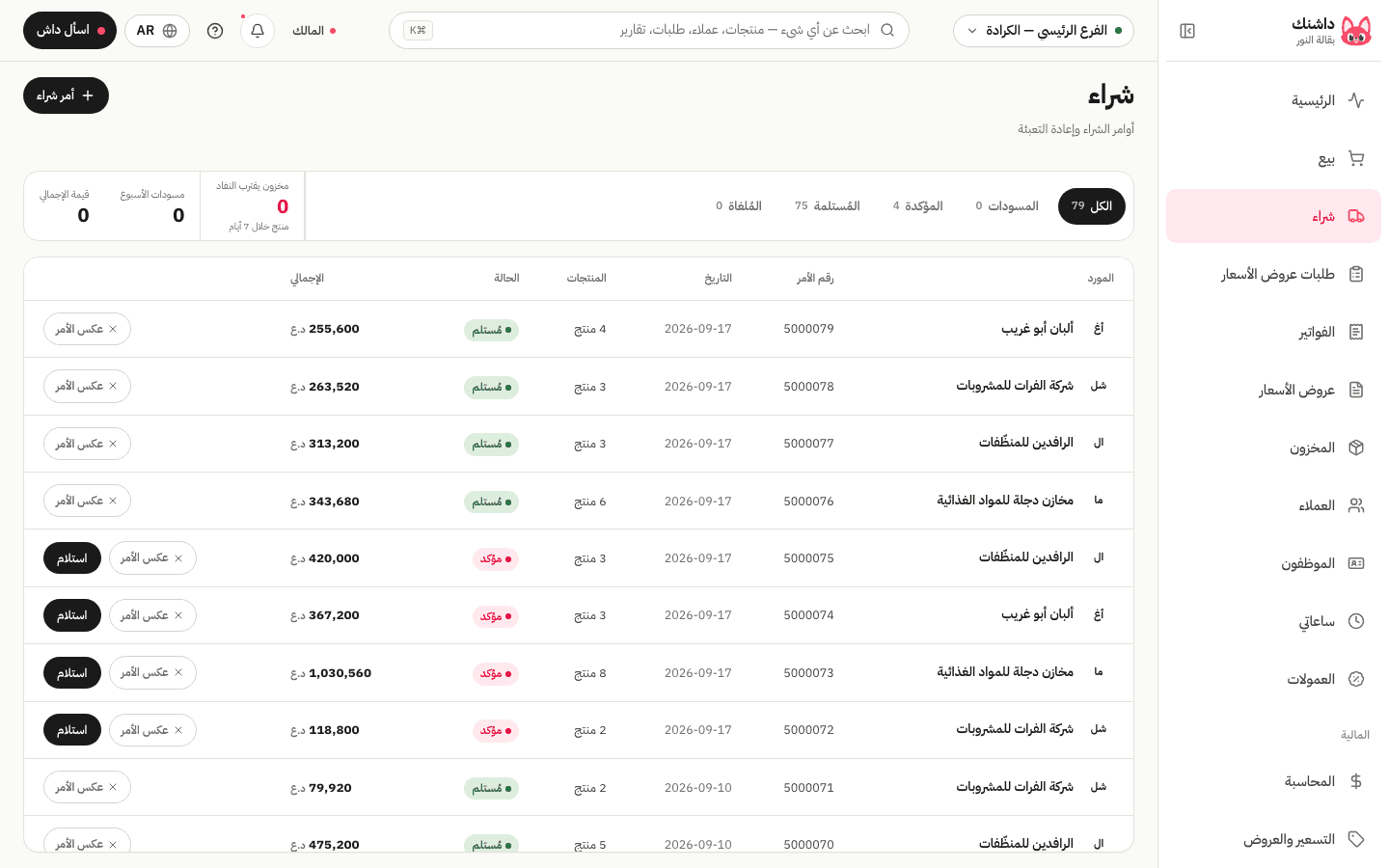Click the مخزون يقترب النفاد stat card
1389x868 pixels.
[x=253, y=206]
